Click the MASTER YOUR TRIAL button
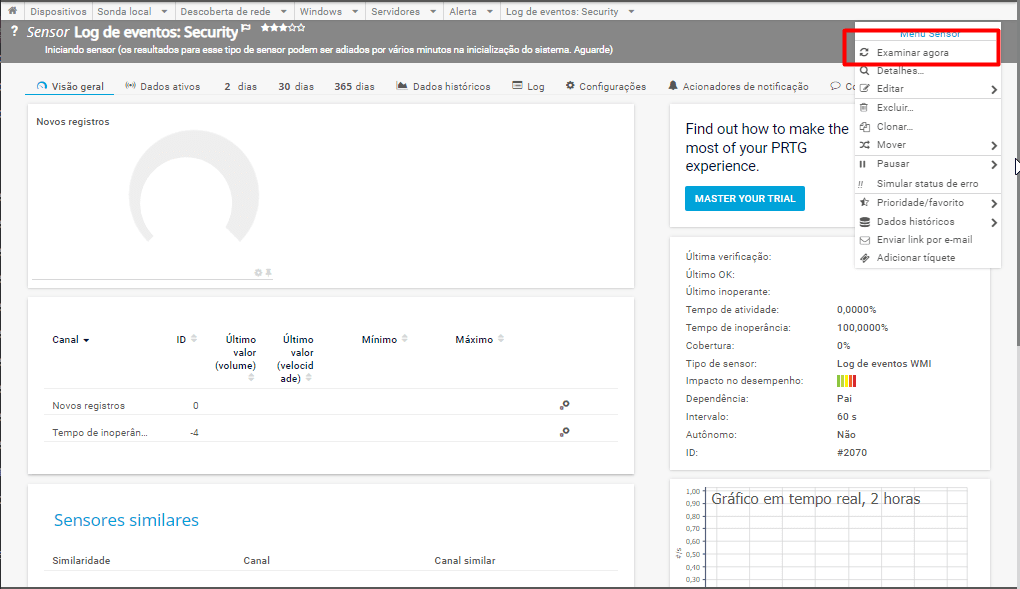1020x589 pixels. [745, 199]
